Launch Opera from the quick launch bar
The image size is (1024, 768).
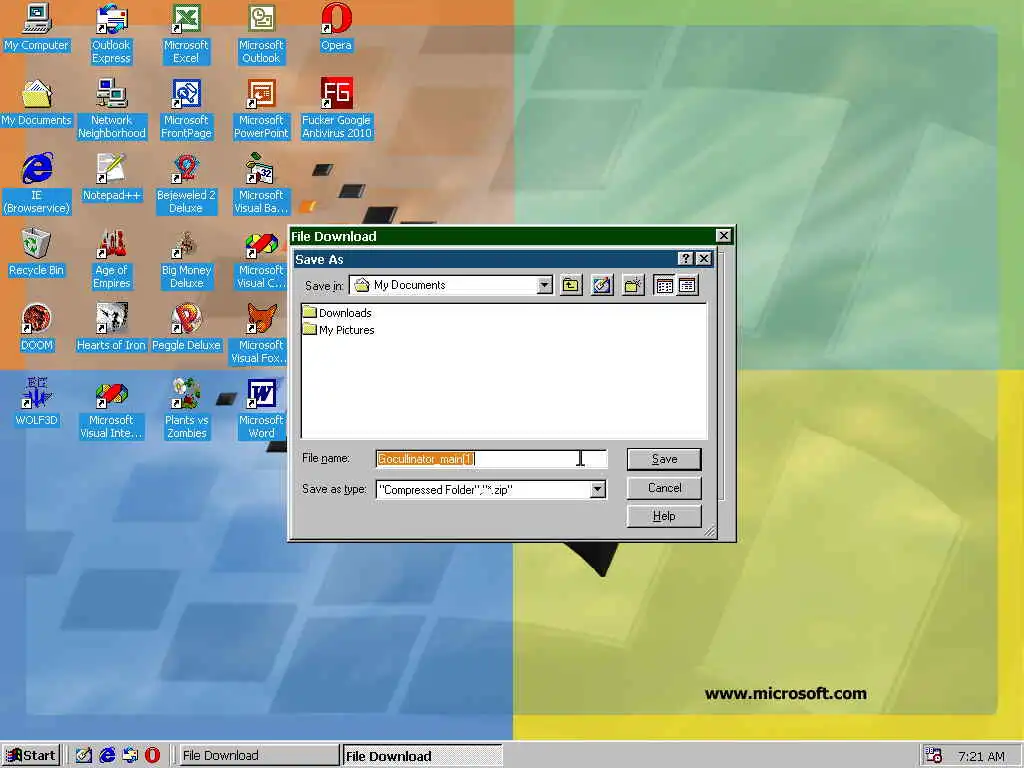tap(152, 756)
